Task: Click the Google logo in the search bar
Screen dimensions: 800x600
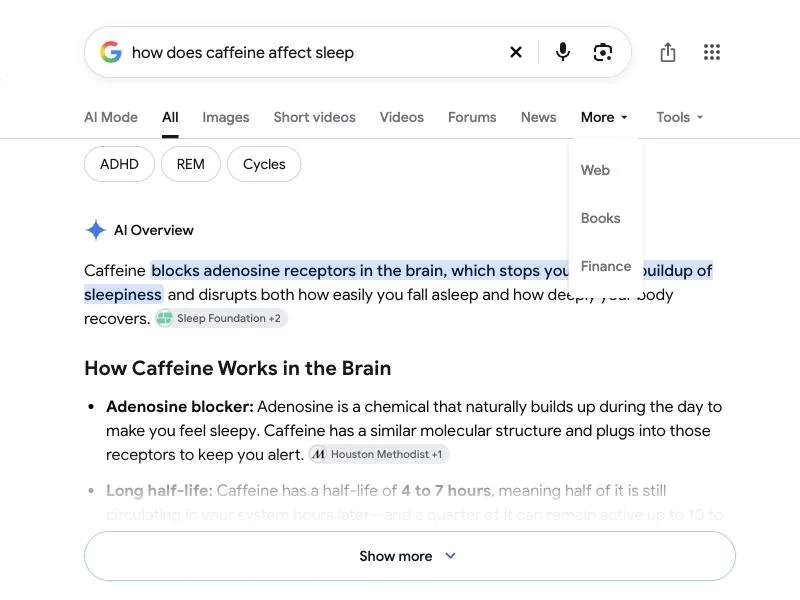Action: (x=111, y=52)
